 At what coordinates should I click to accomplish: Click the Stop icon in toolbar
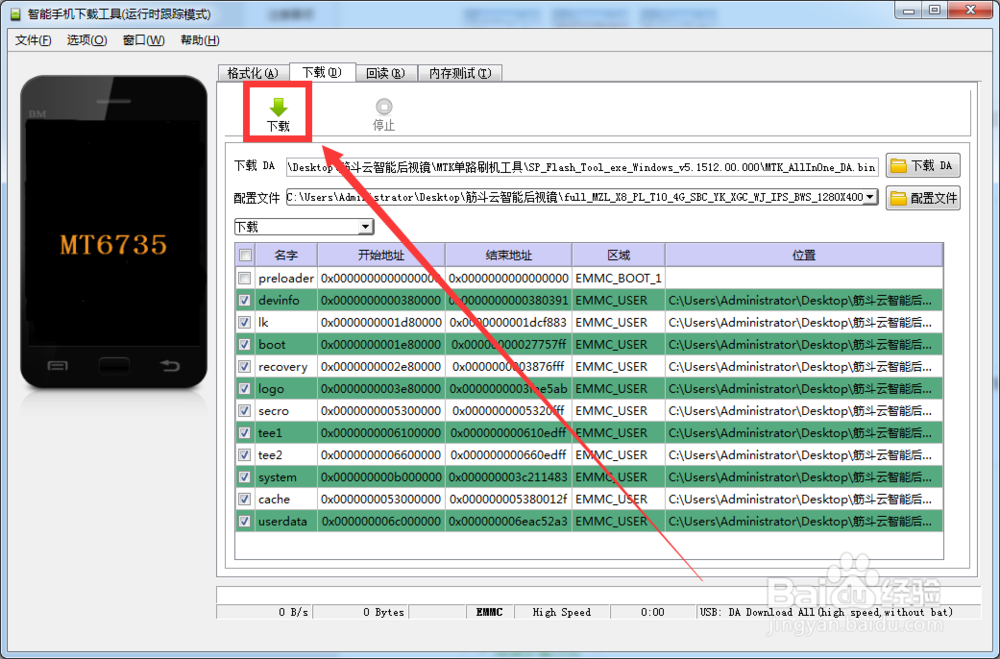[384, 106]
